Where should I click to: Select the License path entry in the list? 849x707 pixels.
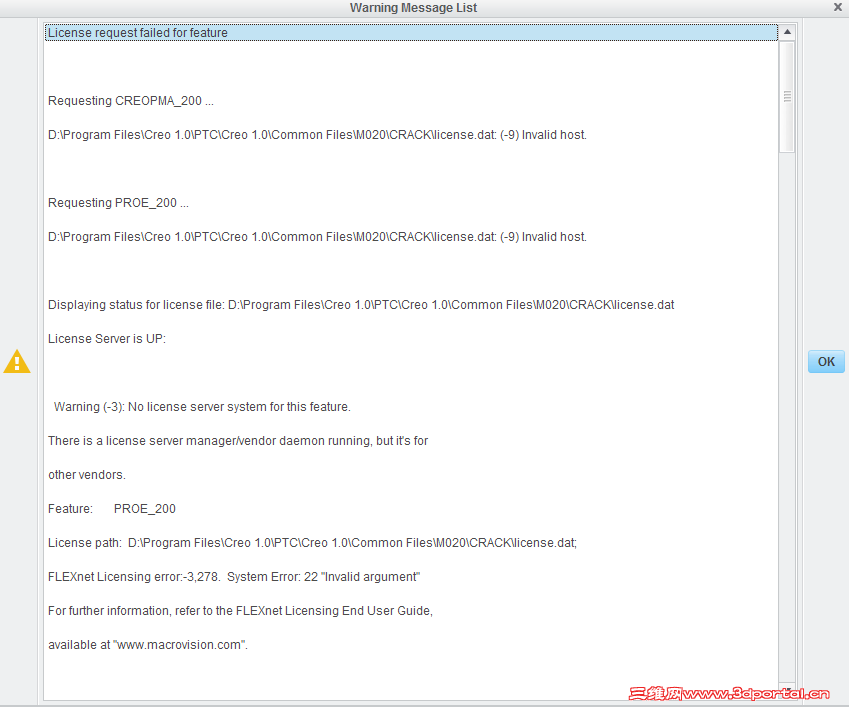(x=313, y=542)
